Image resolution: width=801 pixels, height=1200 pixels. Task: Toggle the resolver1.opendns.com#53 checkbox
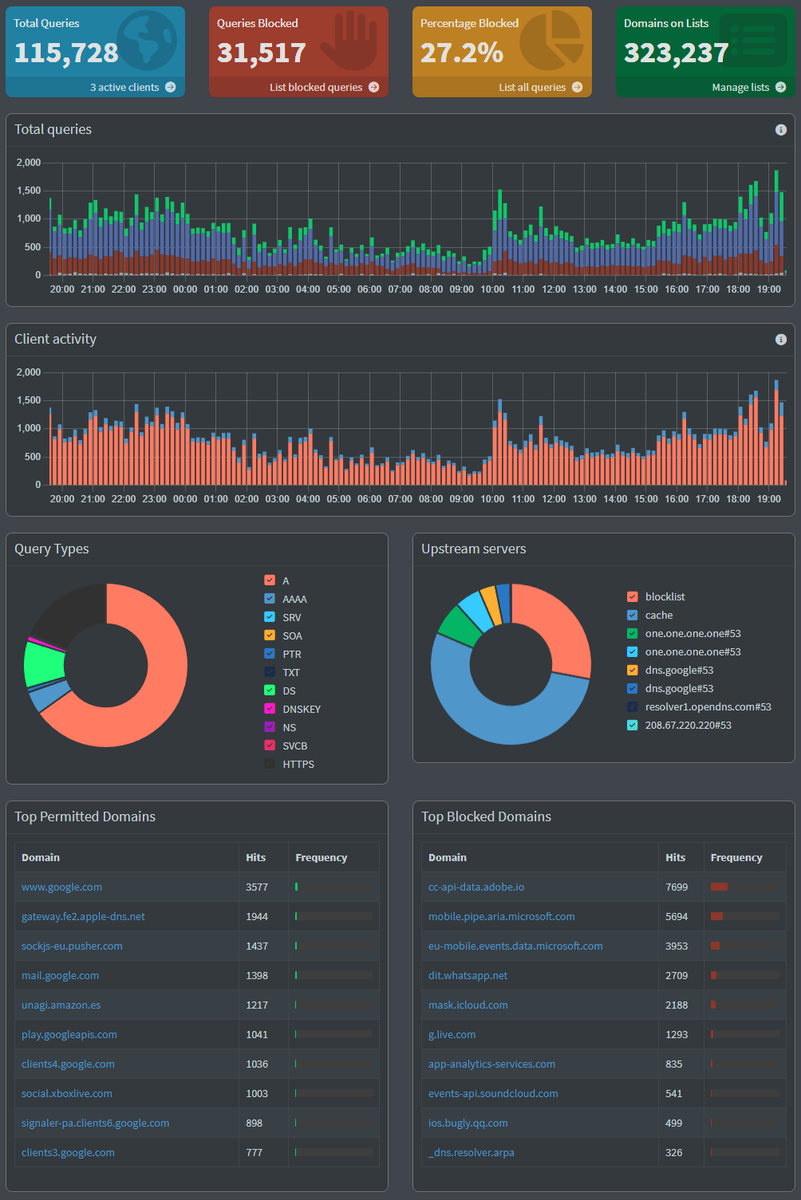pos(632,707)
